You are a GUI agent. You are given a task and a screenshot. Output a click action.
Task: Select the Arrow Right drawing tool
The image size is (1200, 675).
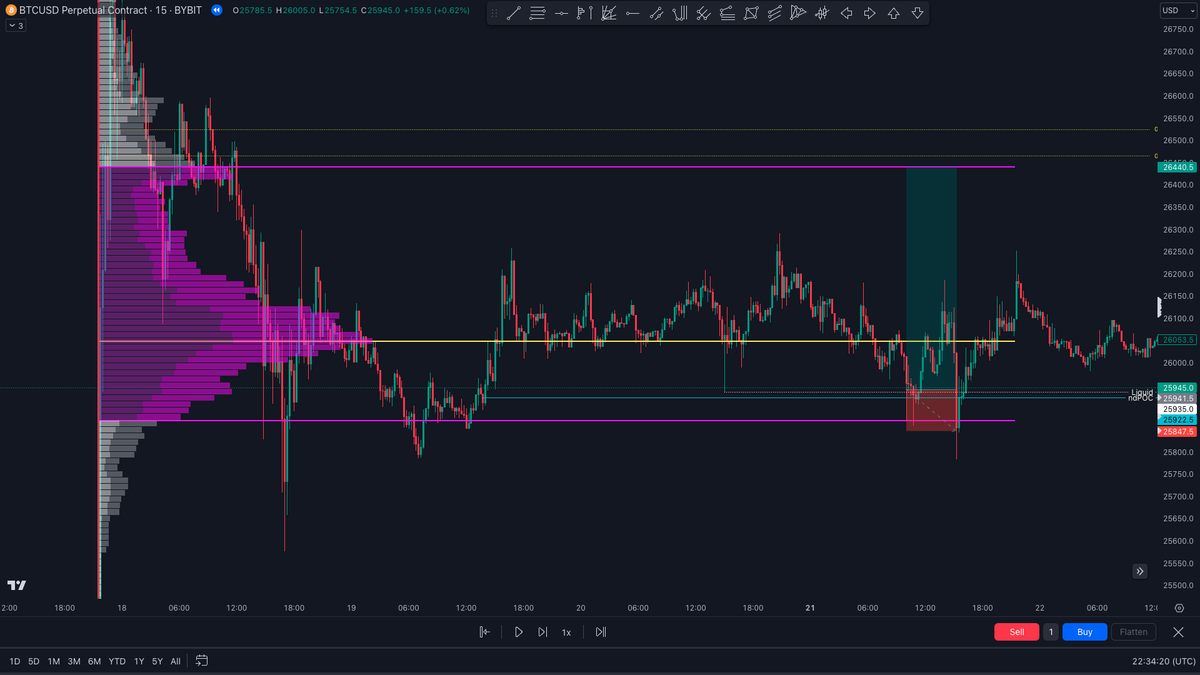[x=869, y=14]
